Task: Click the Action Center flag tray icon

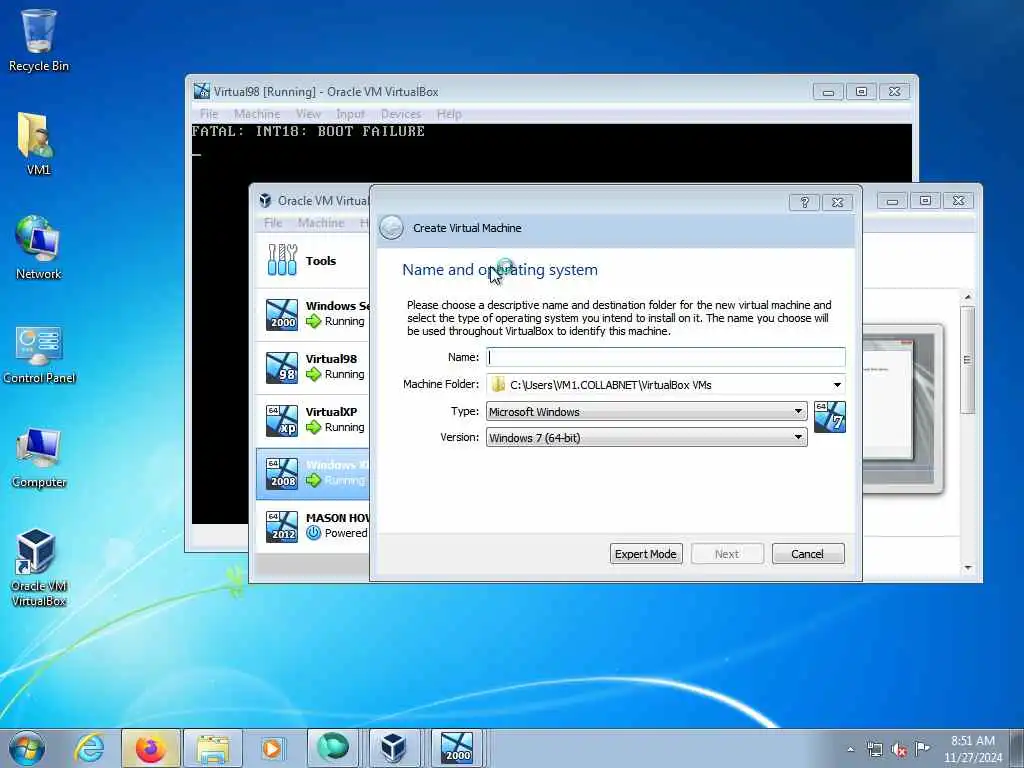Action: [x=922, y=748]
